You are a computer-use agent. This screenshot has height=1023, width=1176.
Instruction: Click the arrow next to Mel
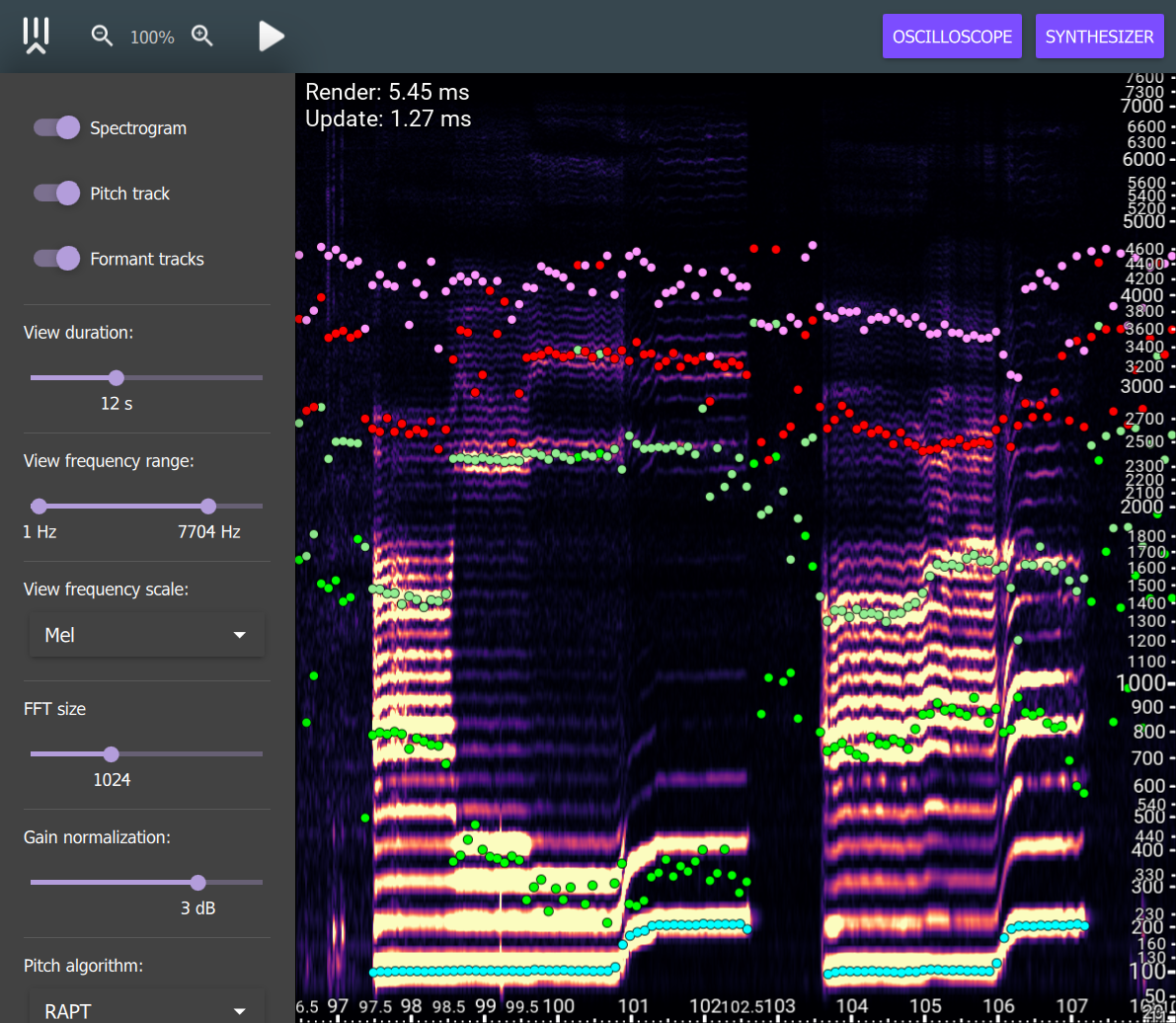239,635
